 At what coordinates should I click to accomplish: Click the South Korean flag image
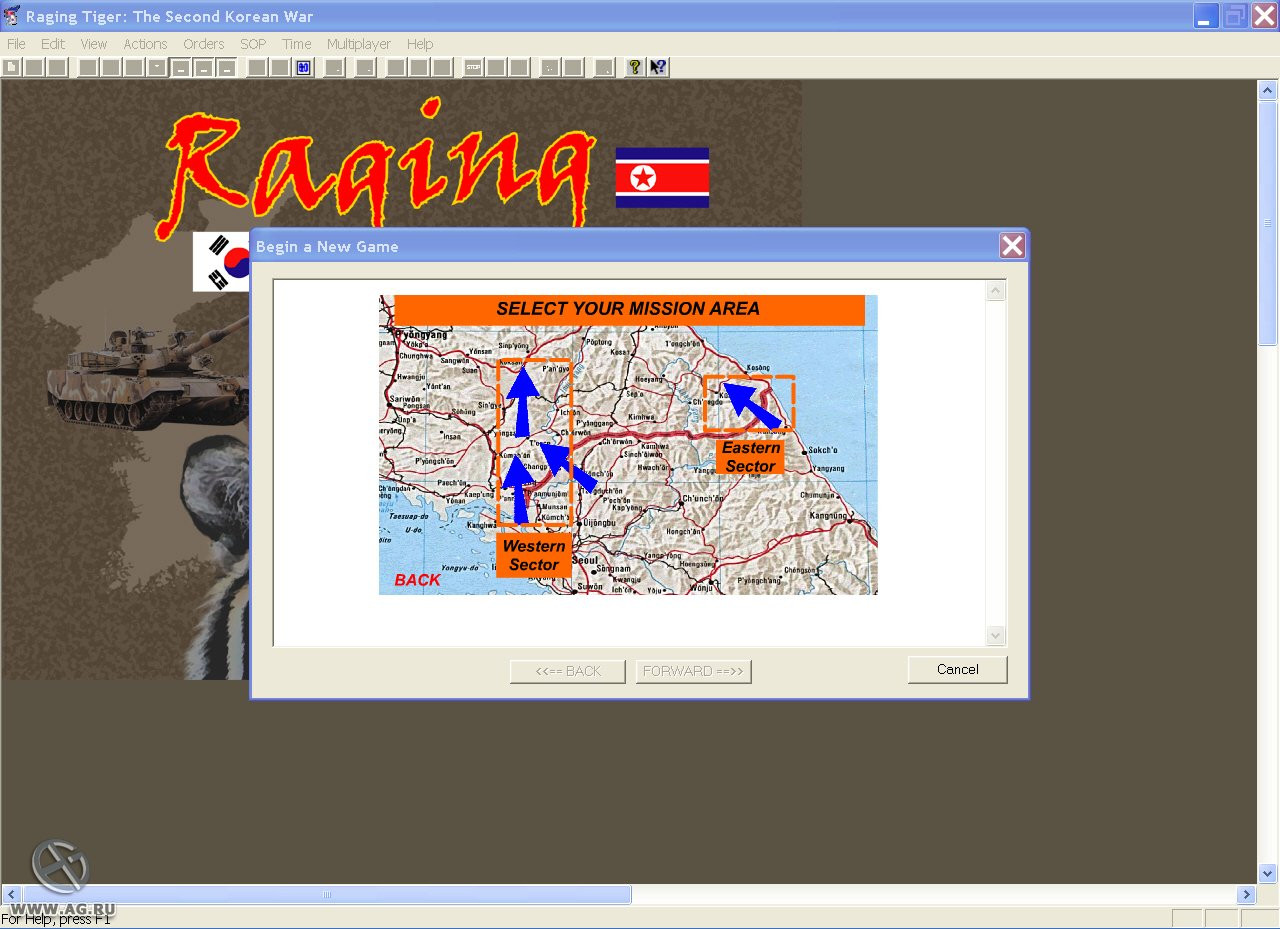click(x=222, y=262)
